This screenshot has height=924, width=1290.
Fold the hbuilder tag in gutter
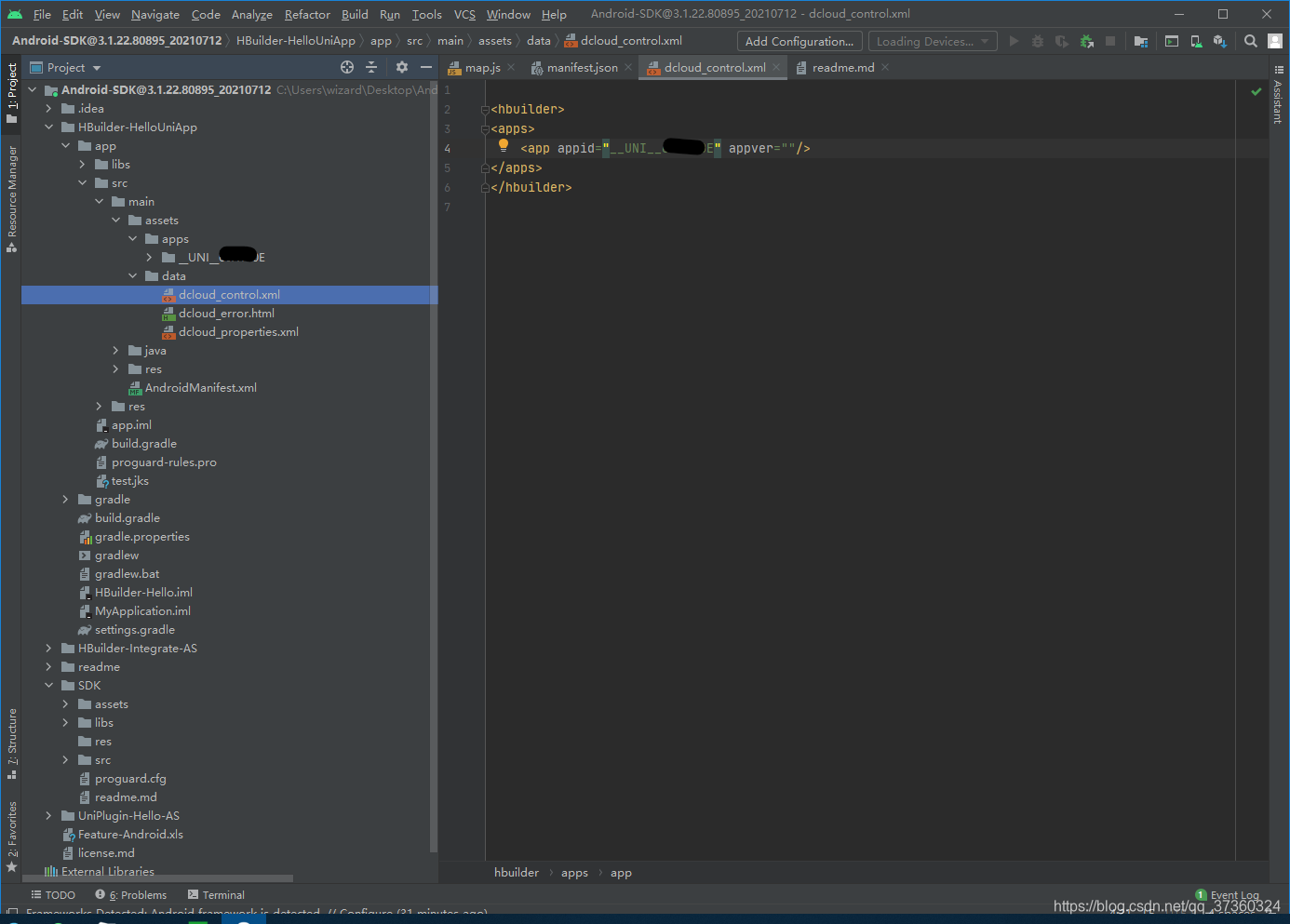485,110
